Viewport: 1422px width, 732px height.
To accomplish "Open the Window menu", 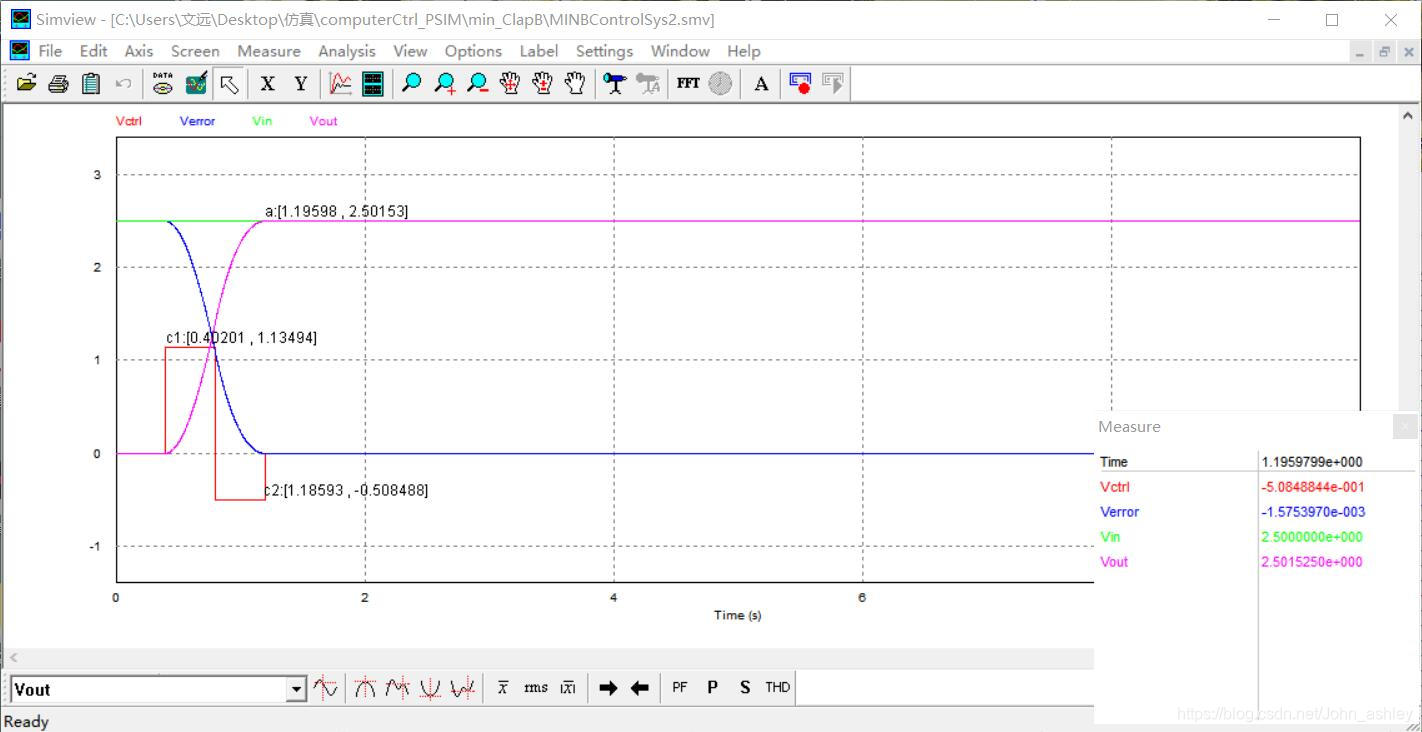I will pos(680,51).
